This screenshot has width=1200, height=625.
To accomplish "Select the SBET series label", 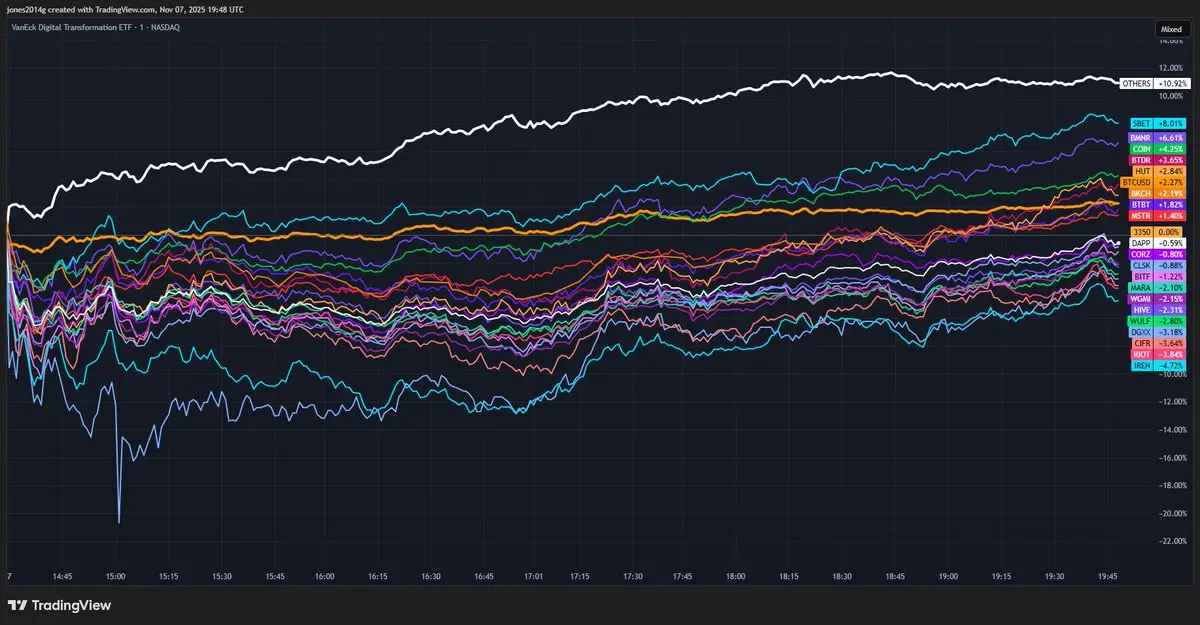I will 1141,123.
